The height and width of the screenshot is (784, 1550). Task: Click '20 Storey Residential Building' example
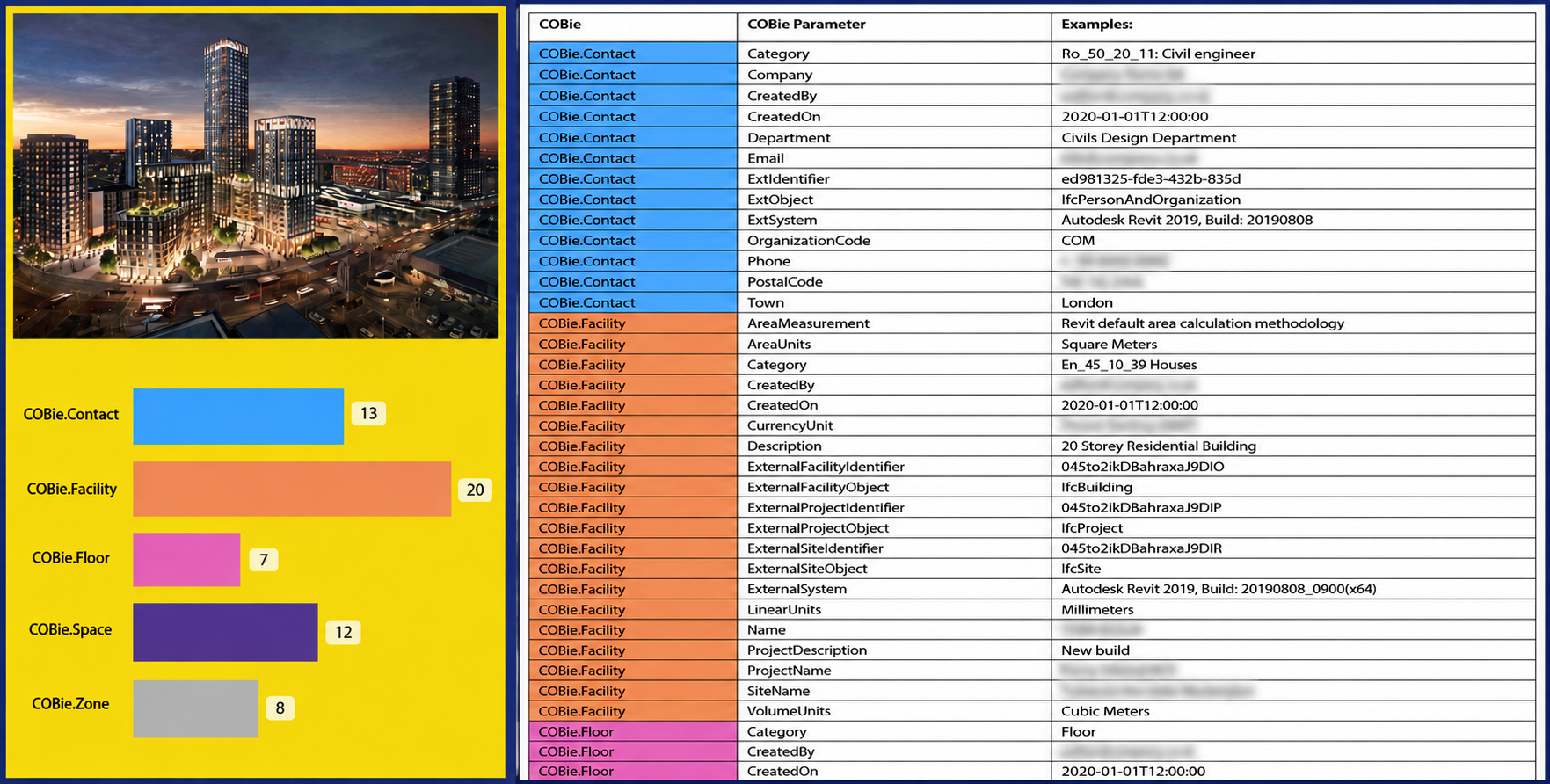click(x=1159, y=446)
